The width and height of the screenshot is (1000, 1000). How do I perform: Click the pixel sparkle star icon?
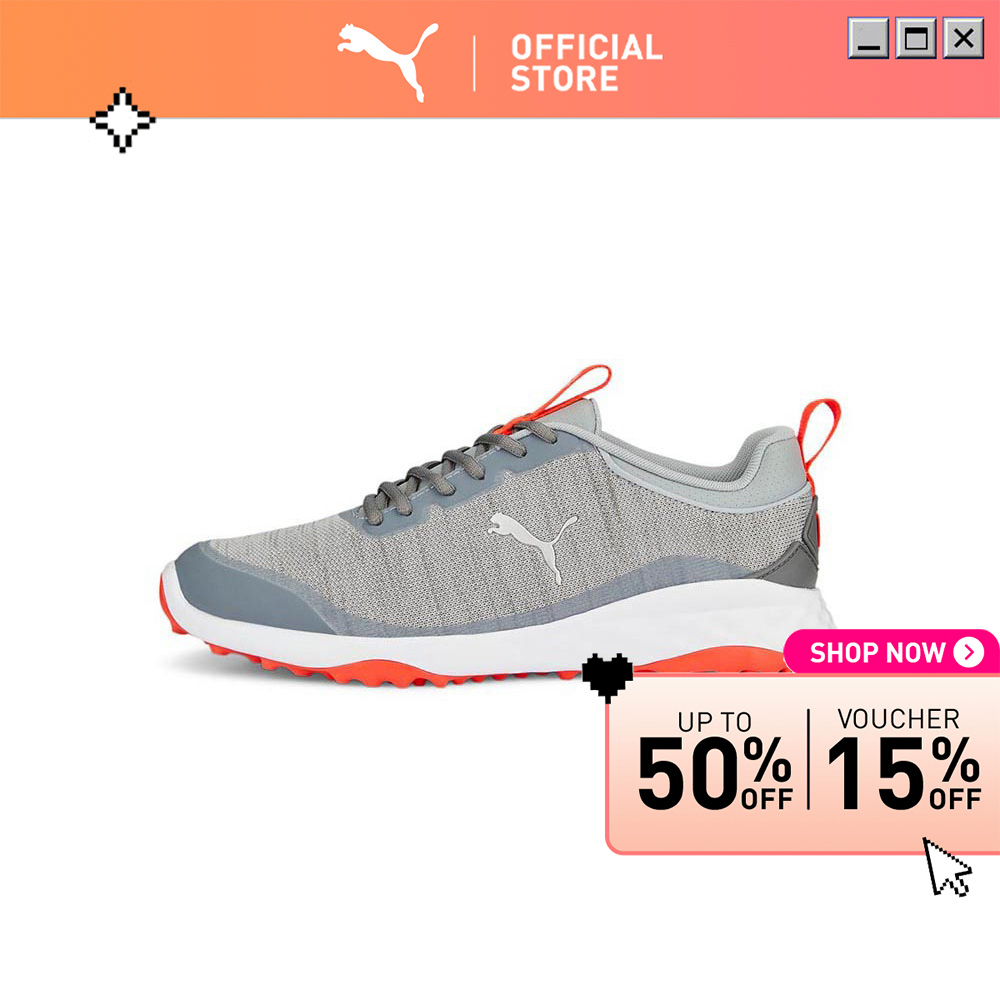click(x=122, y=120)
